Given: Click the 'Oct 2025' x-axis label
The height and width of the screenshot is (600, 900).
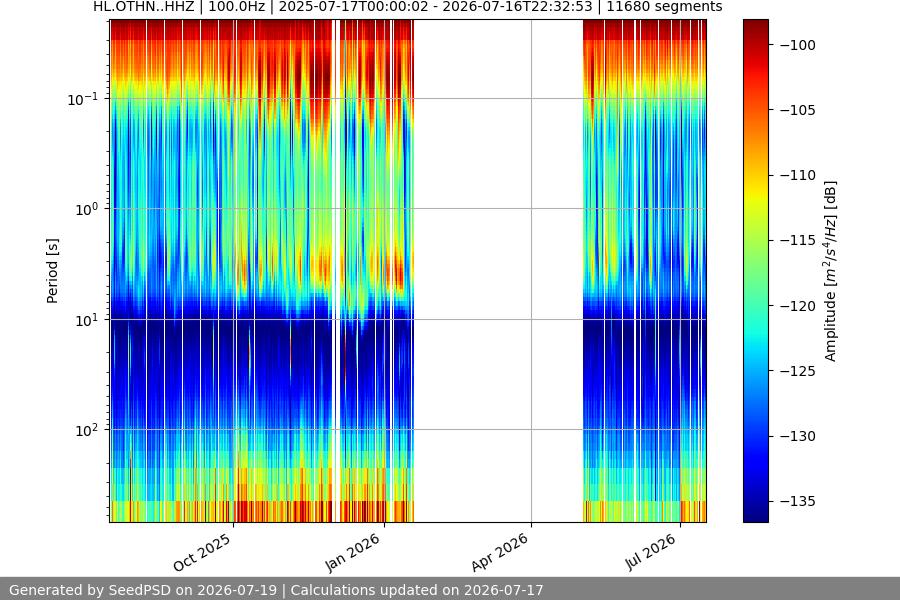Looking at the screenshot, I should (x=202, y=552).
